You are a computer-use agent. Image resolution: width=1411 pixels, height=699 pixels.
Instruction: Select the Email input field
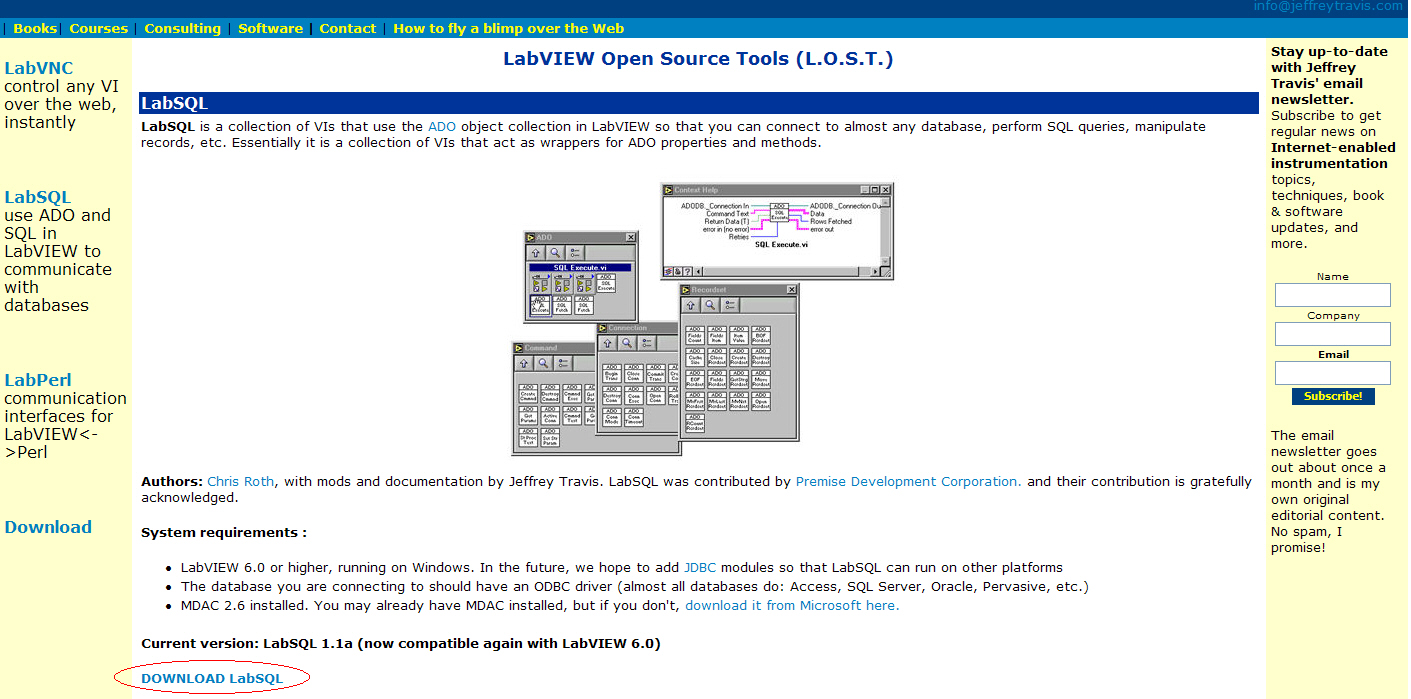click(1332, 373)
